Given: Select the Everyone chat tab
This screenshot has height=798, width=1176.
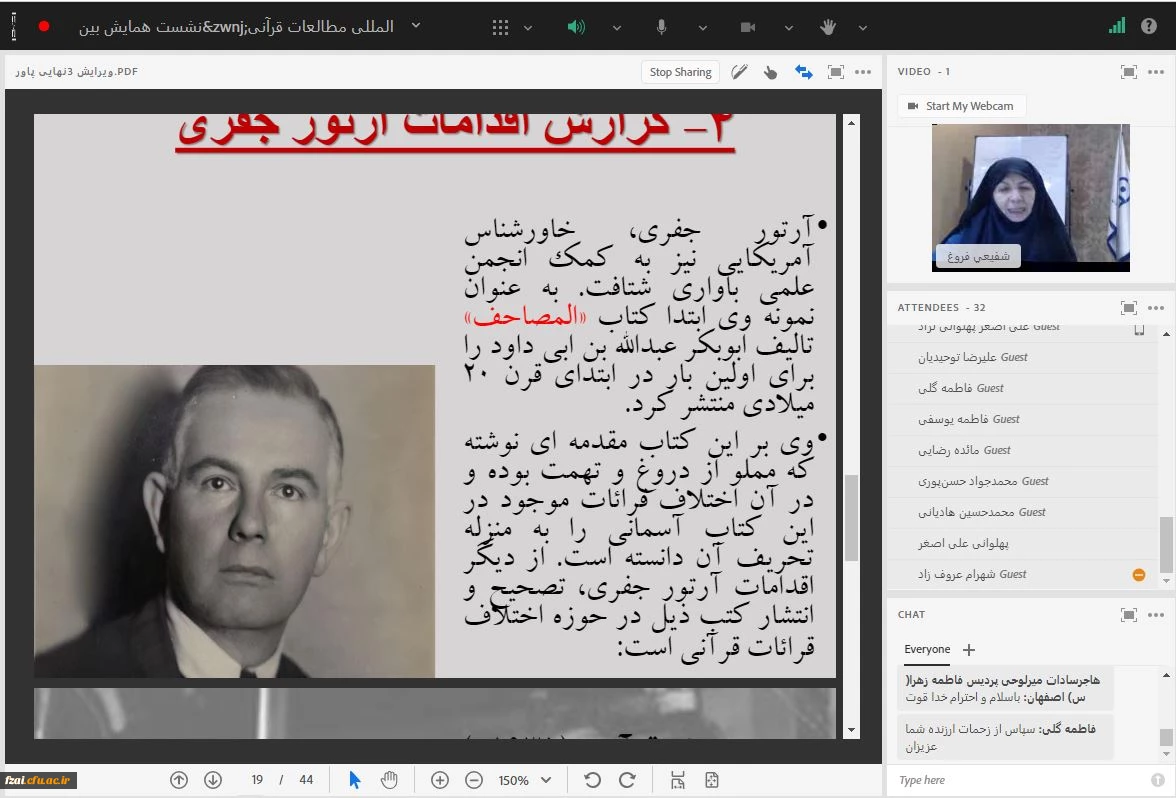Looking at the screenshot, I should 927,649.
